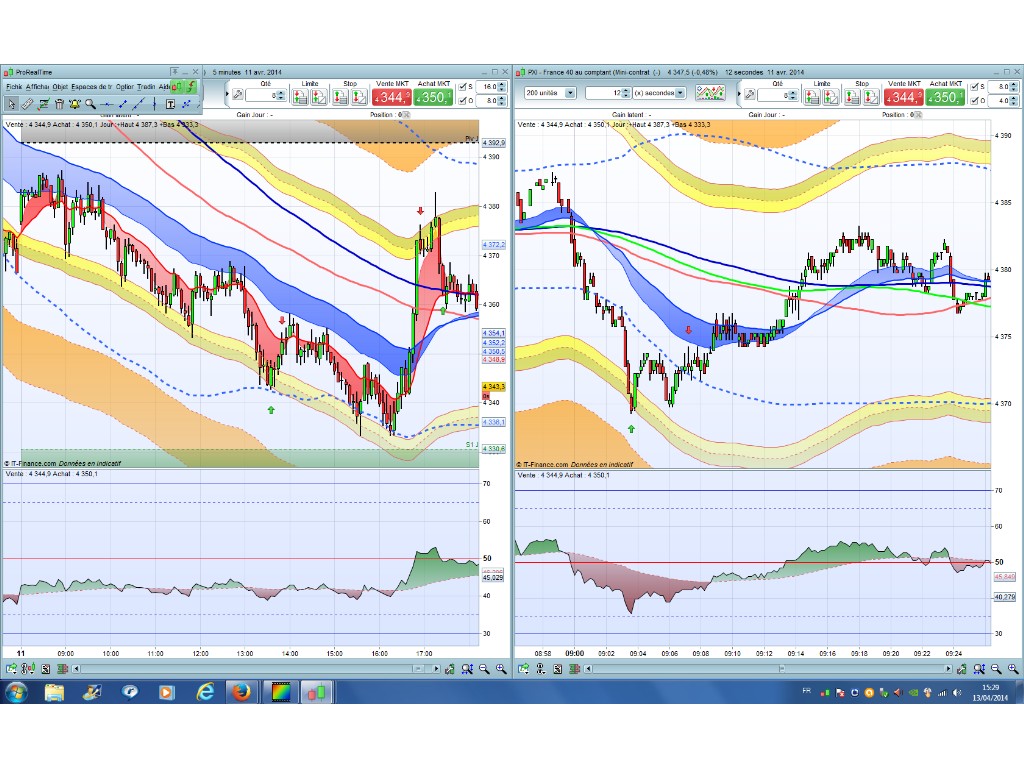
Task: Adjust the 12 period stepper in right chart
Action: pos(626,93)
